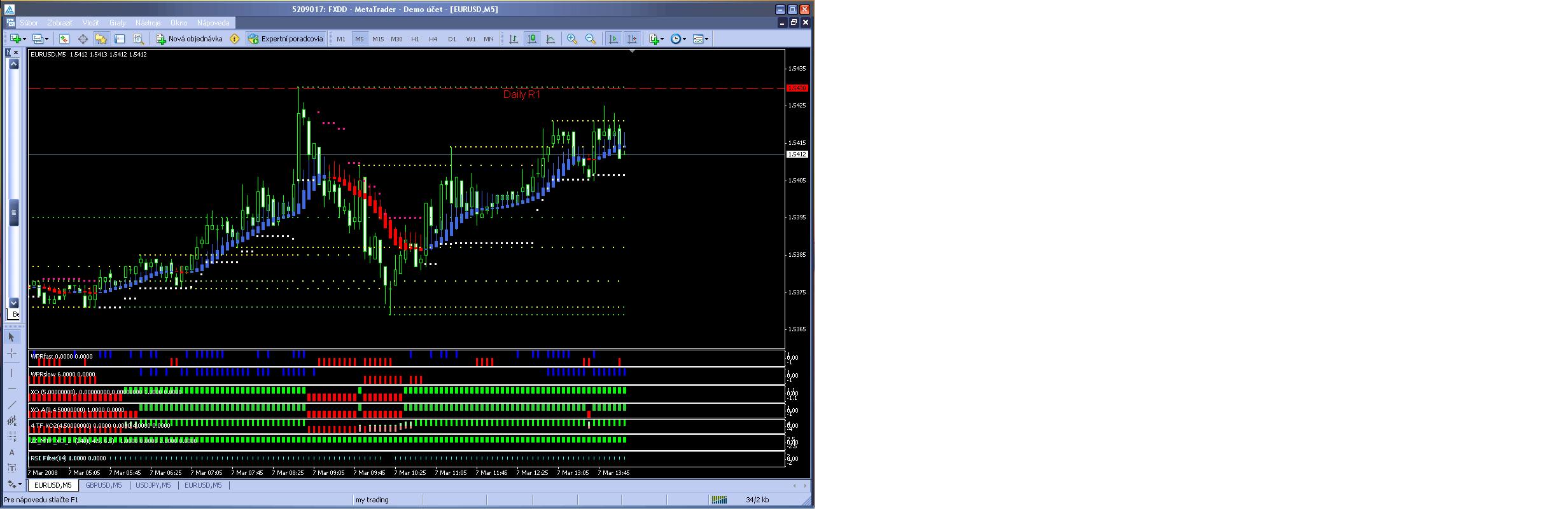
Task: Switch to bar chart display
Action: pyautogui.click(x=514, y=39)
